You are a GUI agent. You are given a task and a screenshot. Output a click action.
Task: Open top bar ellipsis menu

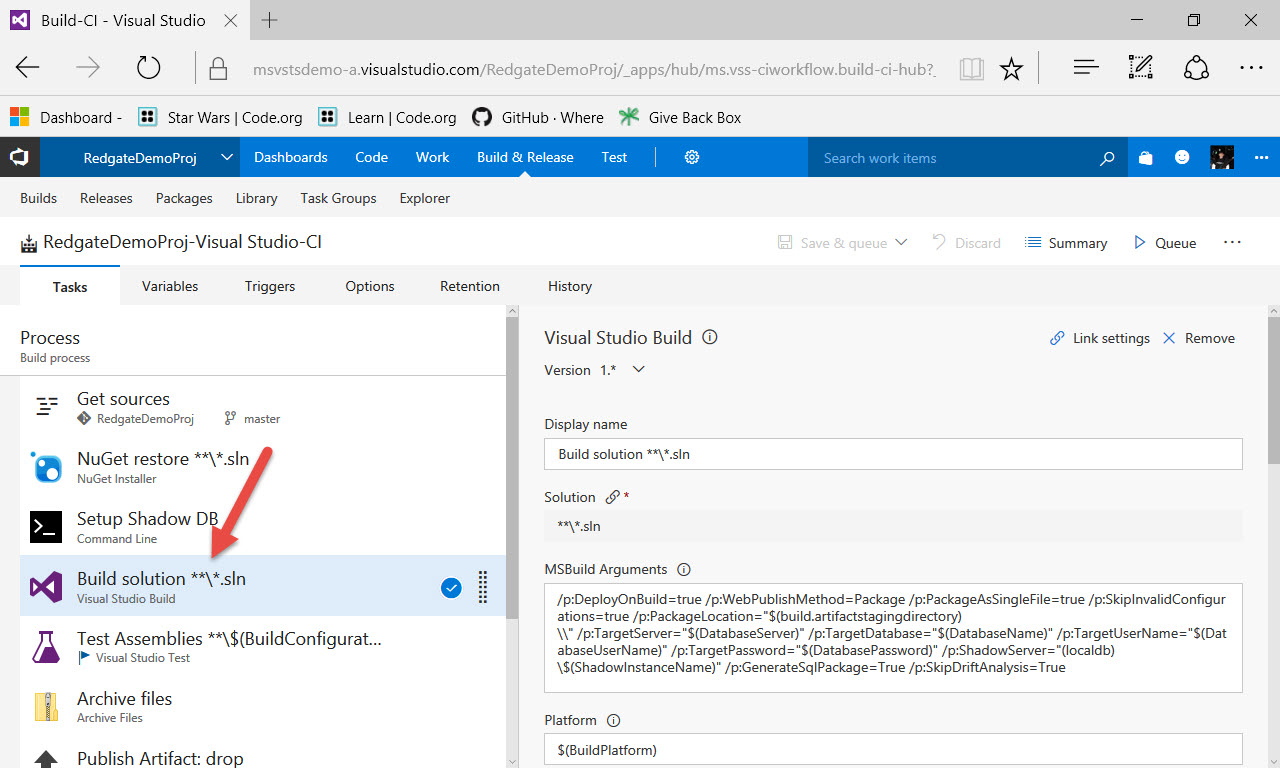pos(1261,157)
